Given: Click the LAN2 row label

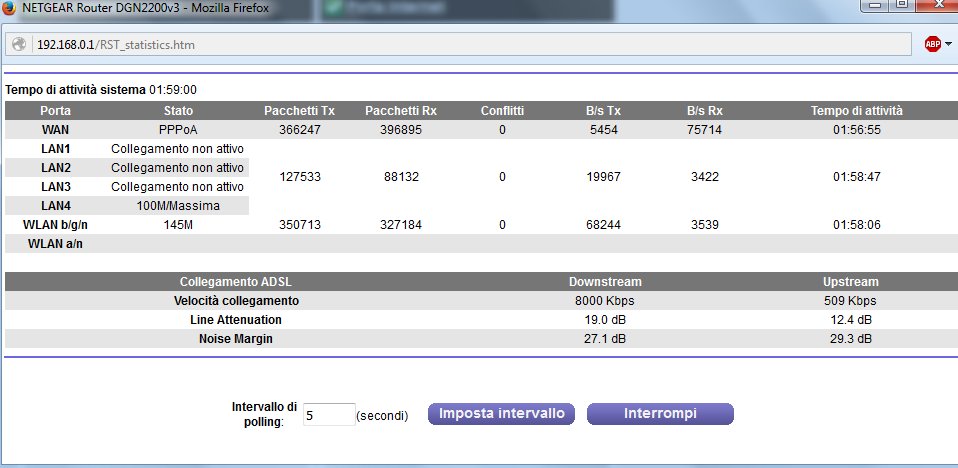Looking at the screenshot, I should (x=56, y=167).
